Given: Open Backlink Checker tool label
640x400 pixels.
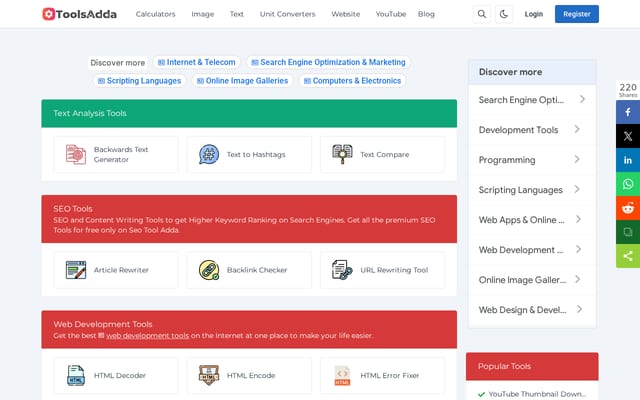Looking at the screenshot, I should point(257,270).
